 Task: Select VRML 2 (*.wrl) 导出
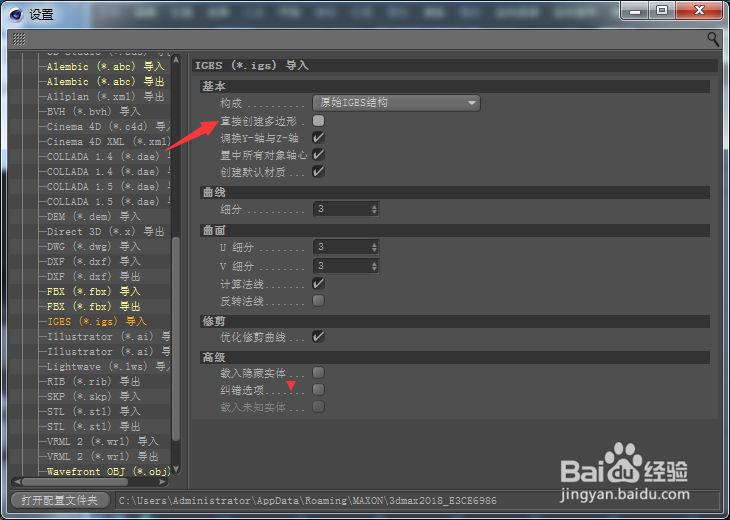tap(103, 456)
